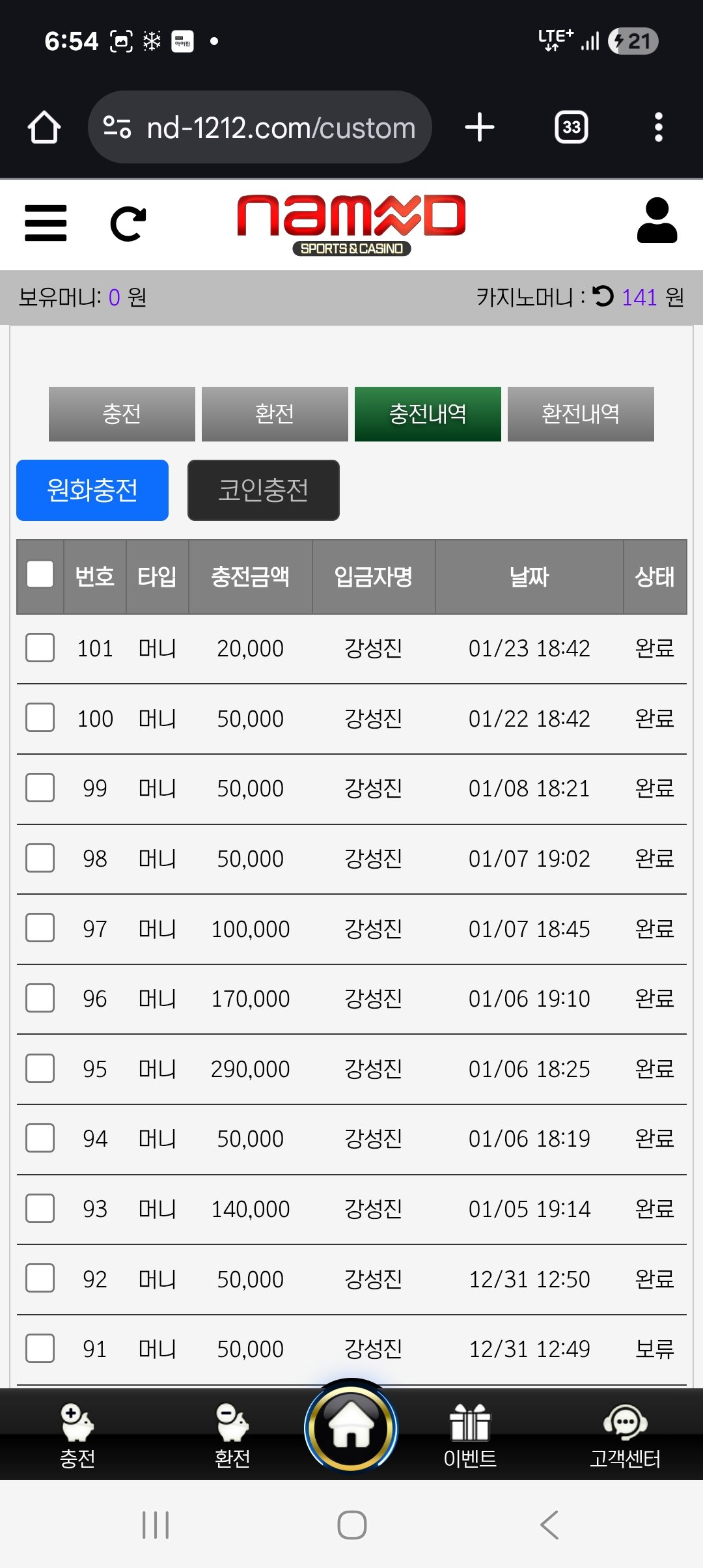Open browser three-dot overflow menu
The width and height of the screenshot is (703, 1568).
pyautogui.click(x=658, y=128)
